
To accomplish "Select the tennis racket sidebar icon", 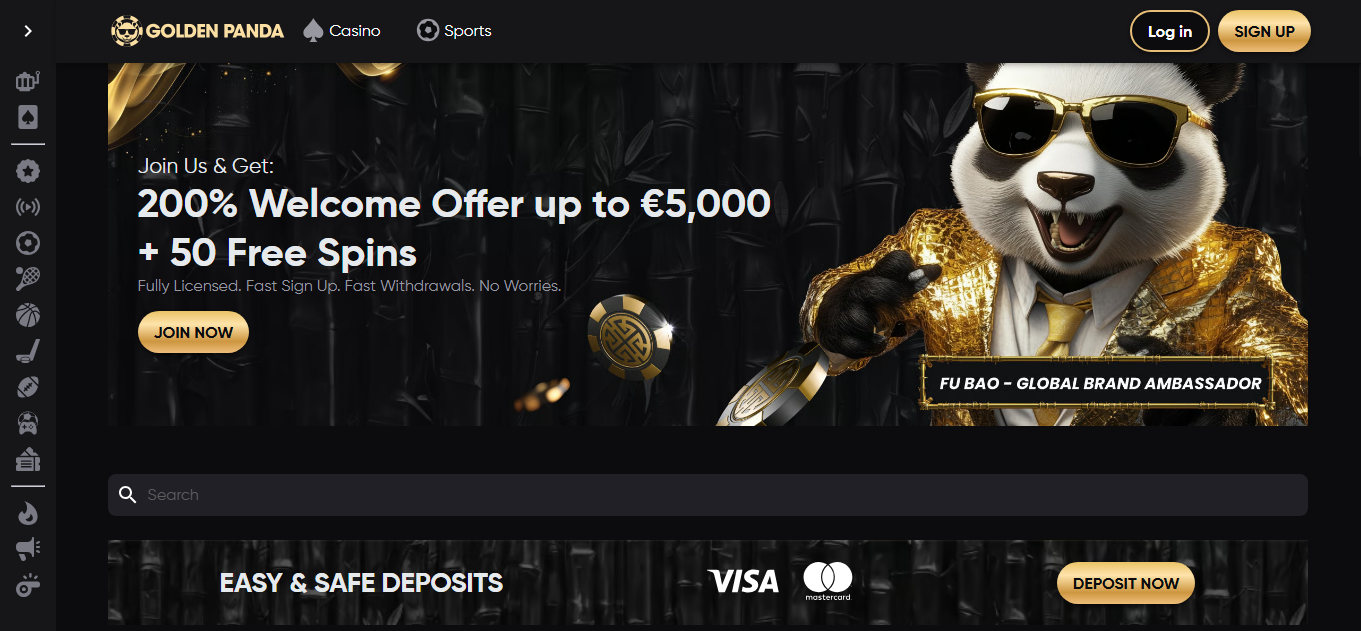I will pyautogui.click(x=28, y=279).
